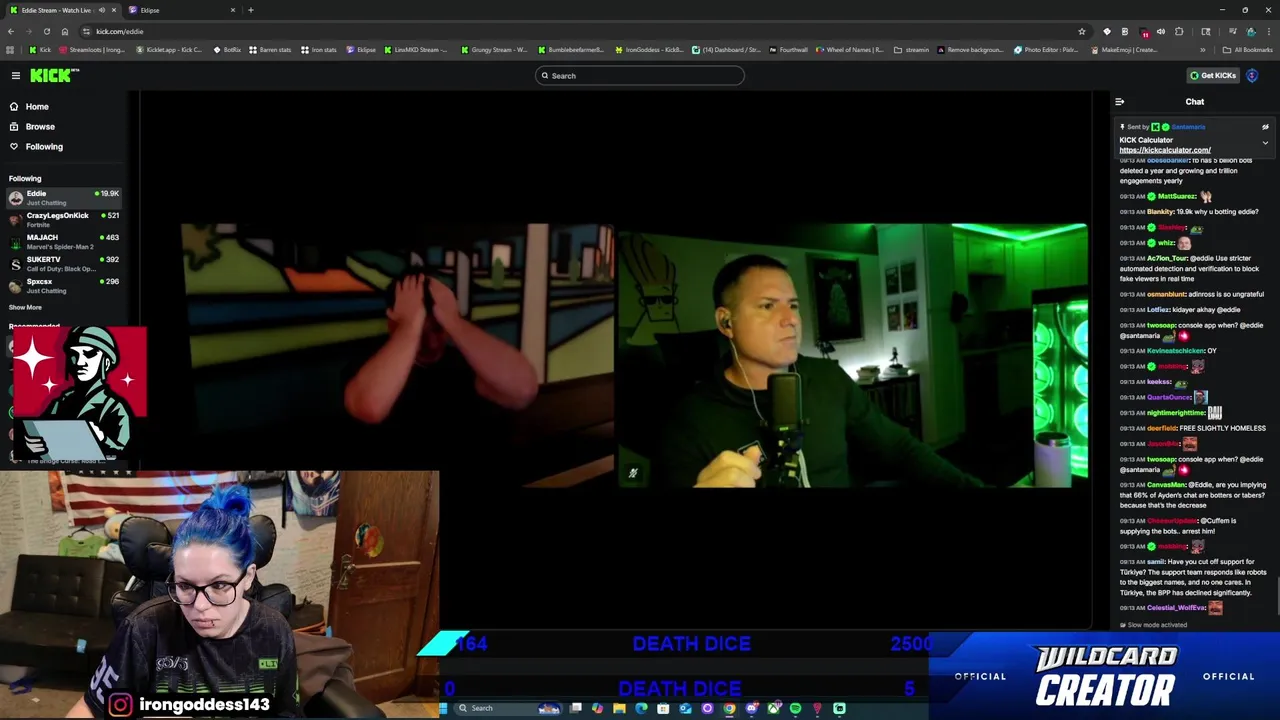The width and height of the screenshot is (1280, 720).
Task: Click username MattSuarez in chat
Action: [1176, 196]
